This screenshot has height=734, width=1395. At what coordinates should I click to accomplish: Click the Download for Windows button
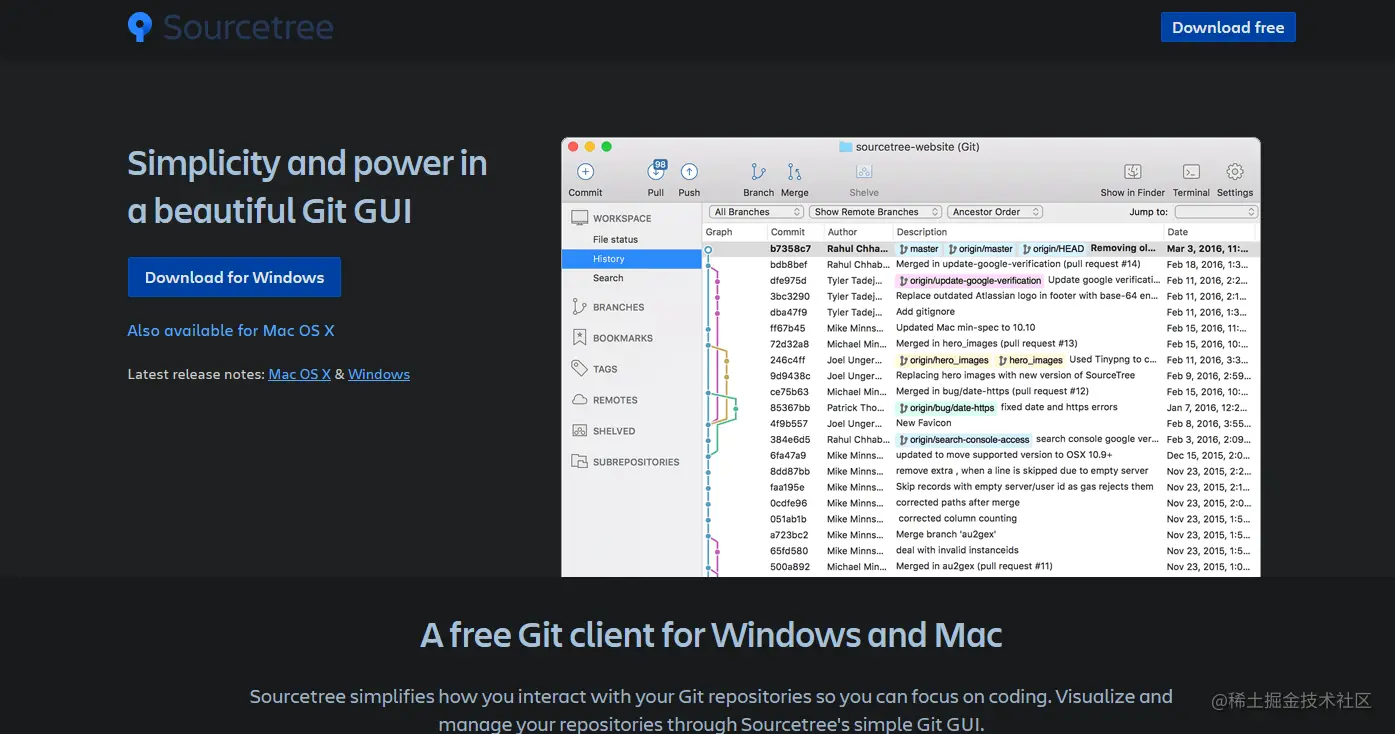tap(234, 277)
